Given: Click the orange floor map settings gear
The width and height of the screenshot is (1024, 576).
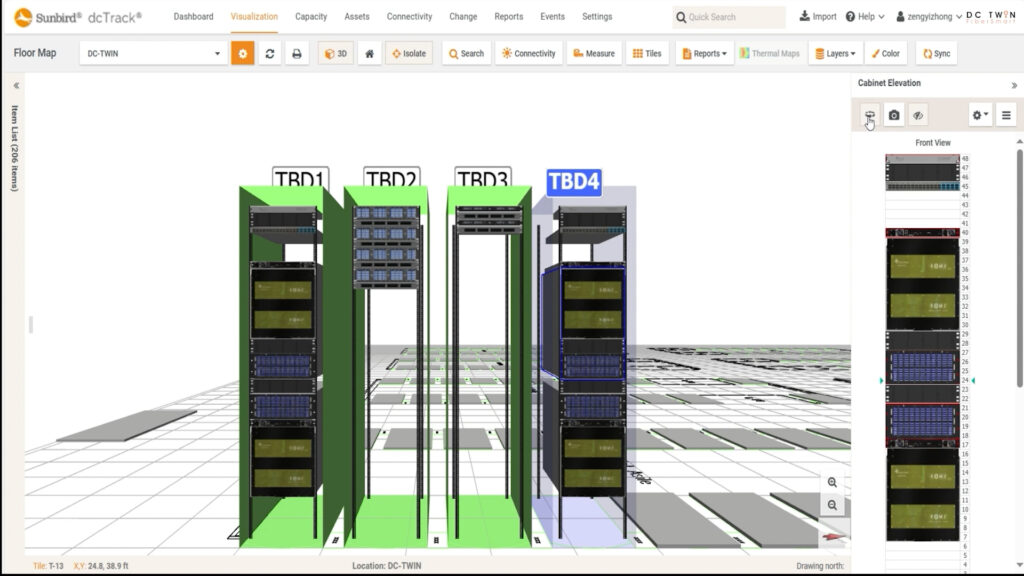Looking at the screenshot, I should [x=243, y=54].
